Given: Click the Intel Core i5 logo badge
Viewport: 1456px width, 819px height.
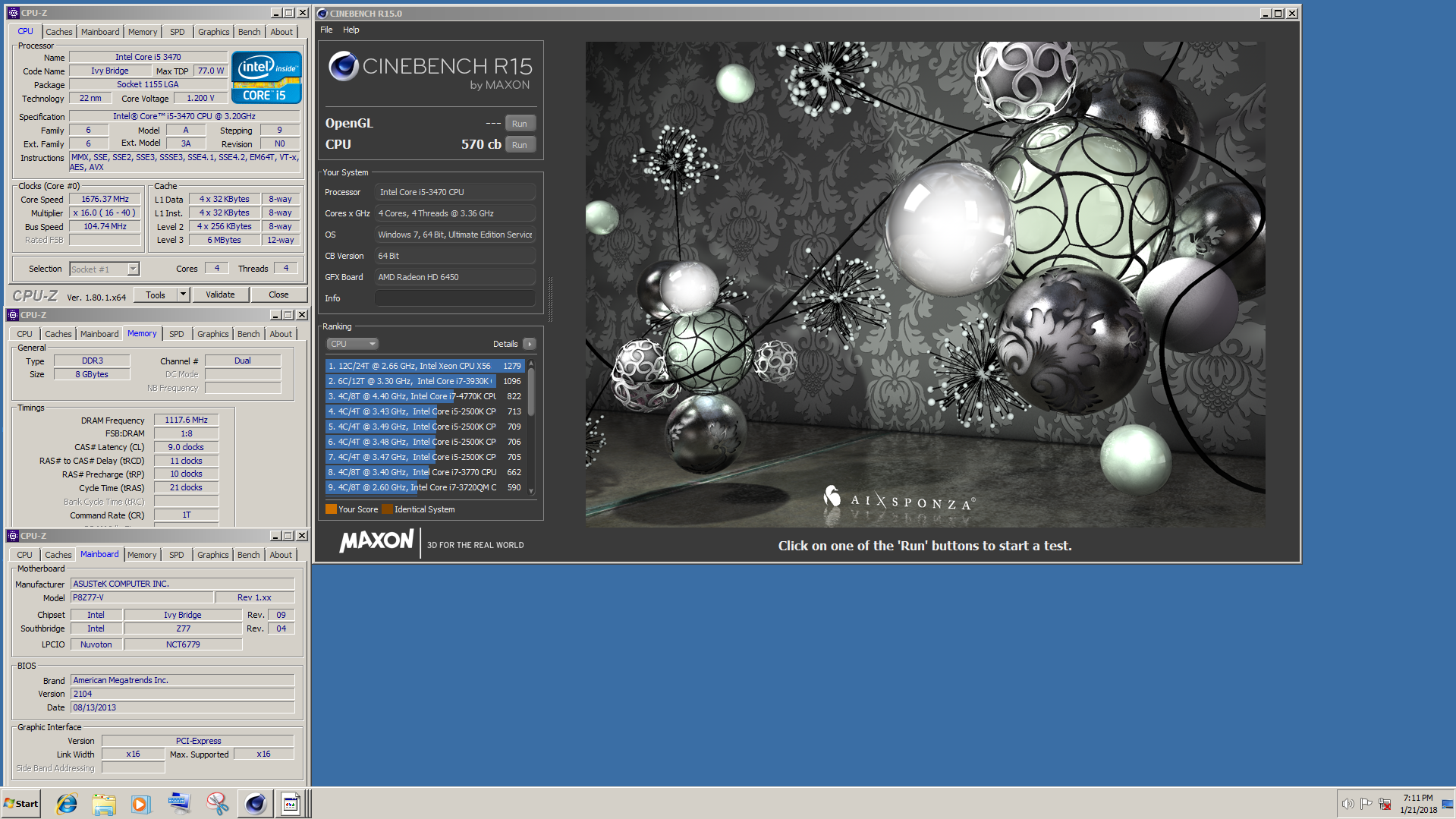Looking at the screenshot, I should [266, 77].
